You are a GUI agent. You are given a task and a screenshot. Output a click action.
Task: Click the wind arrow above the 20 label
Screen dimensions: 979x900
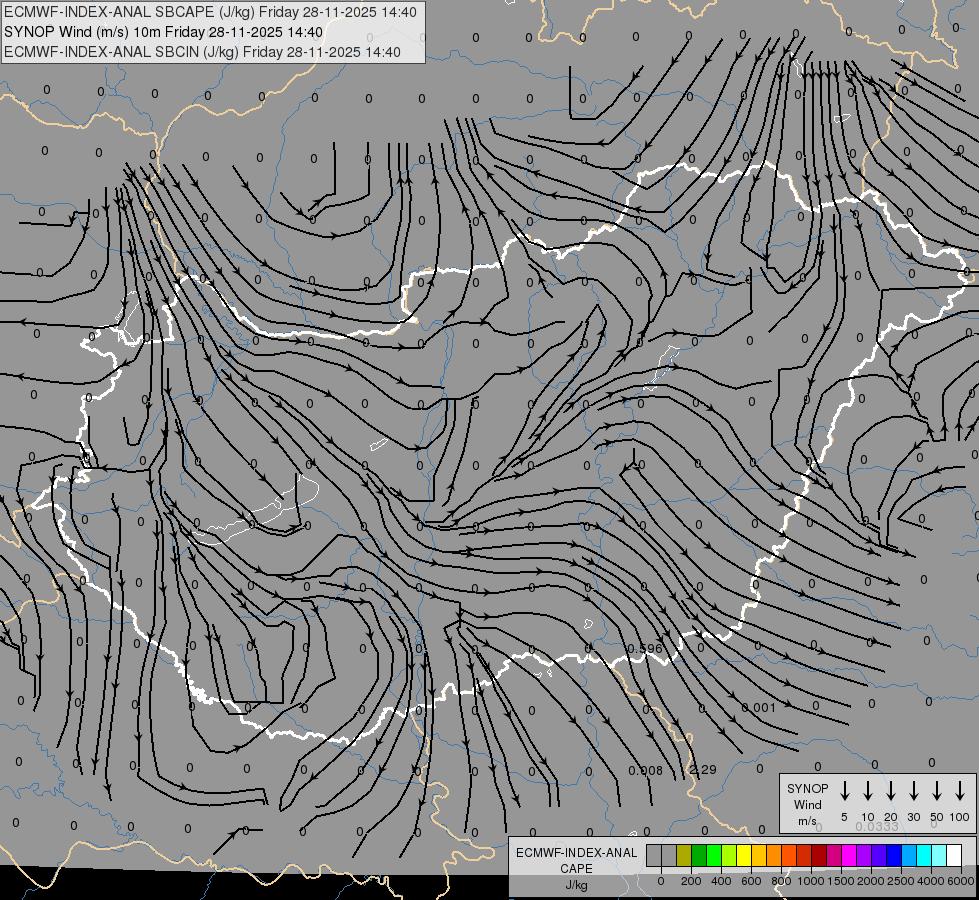pos(891,791)
